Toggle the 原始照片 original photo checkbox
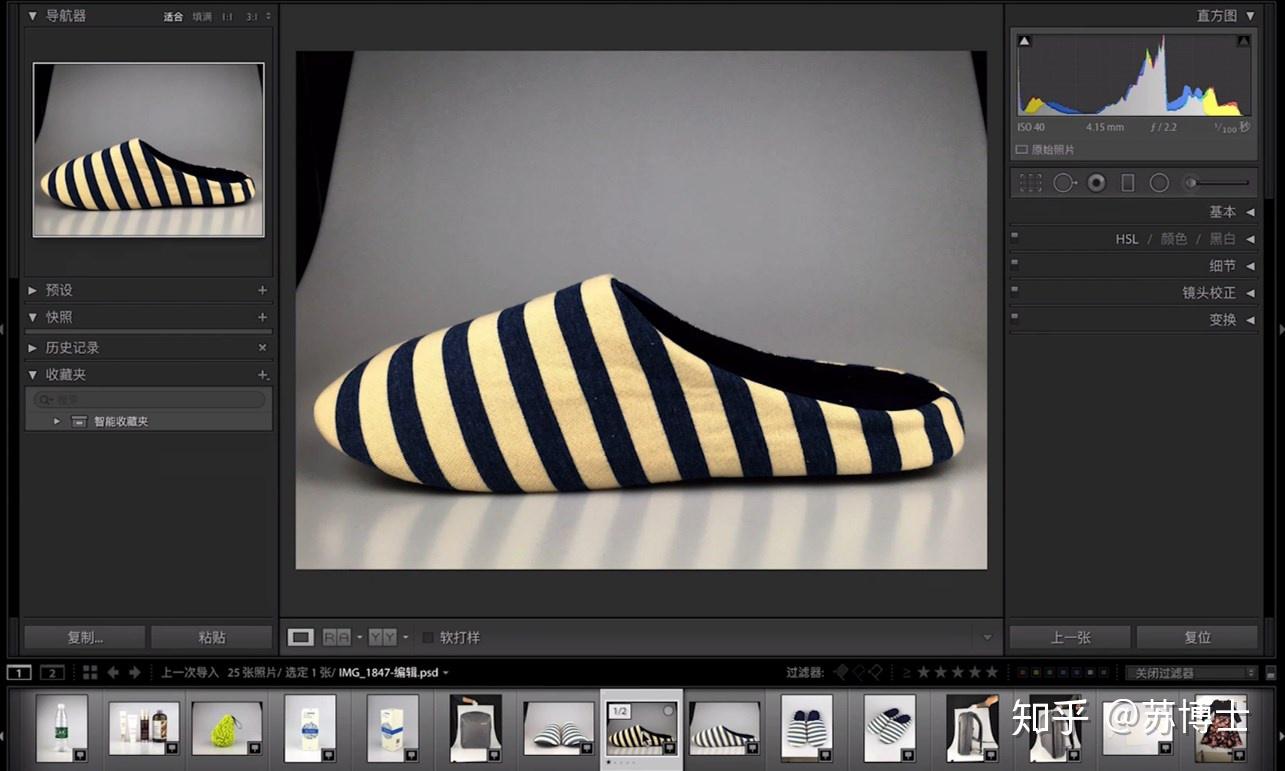This screenshot has width=1285, height=771. pyautogui.click(x=1022, y=149)
